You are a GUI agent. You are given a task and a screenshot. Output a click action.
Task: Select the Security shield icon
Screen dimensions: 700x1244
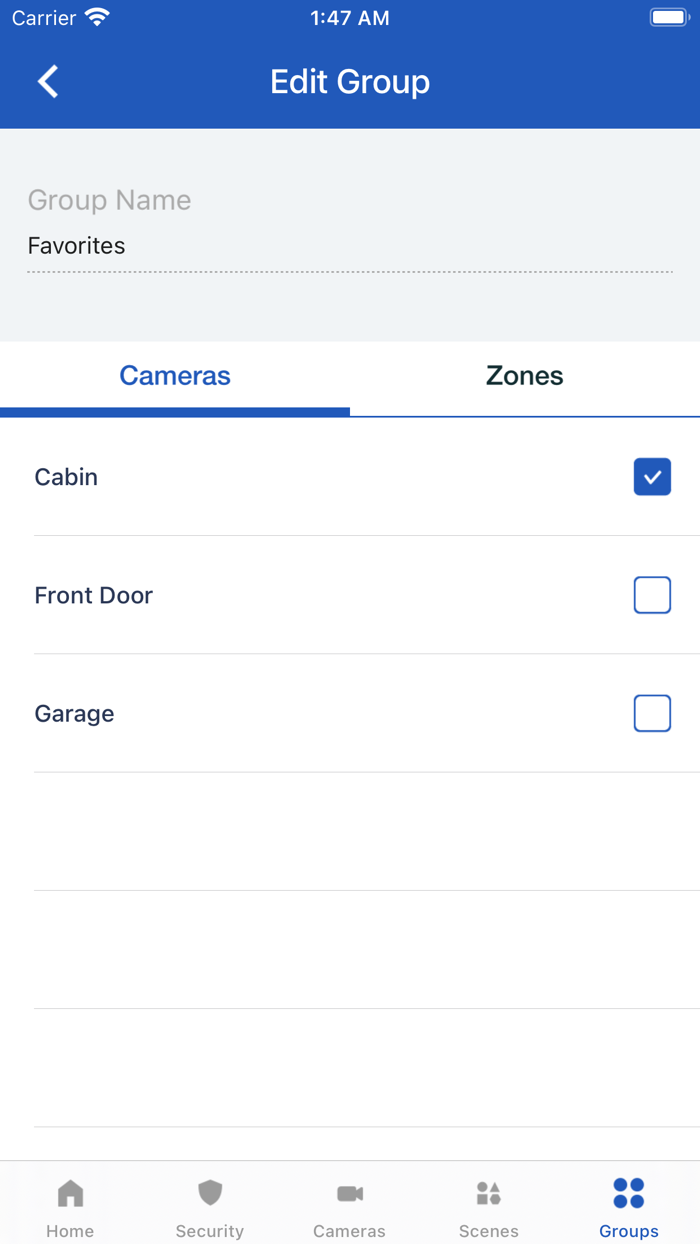pos(210,1192)
